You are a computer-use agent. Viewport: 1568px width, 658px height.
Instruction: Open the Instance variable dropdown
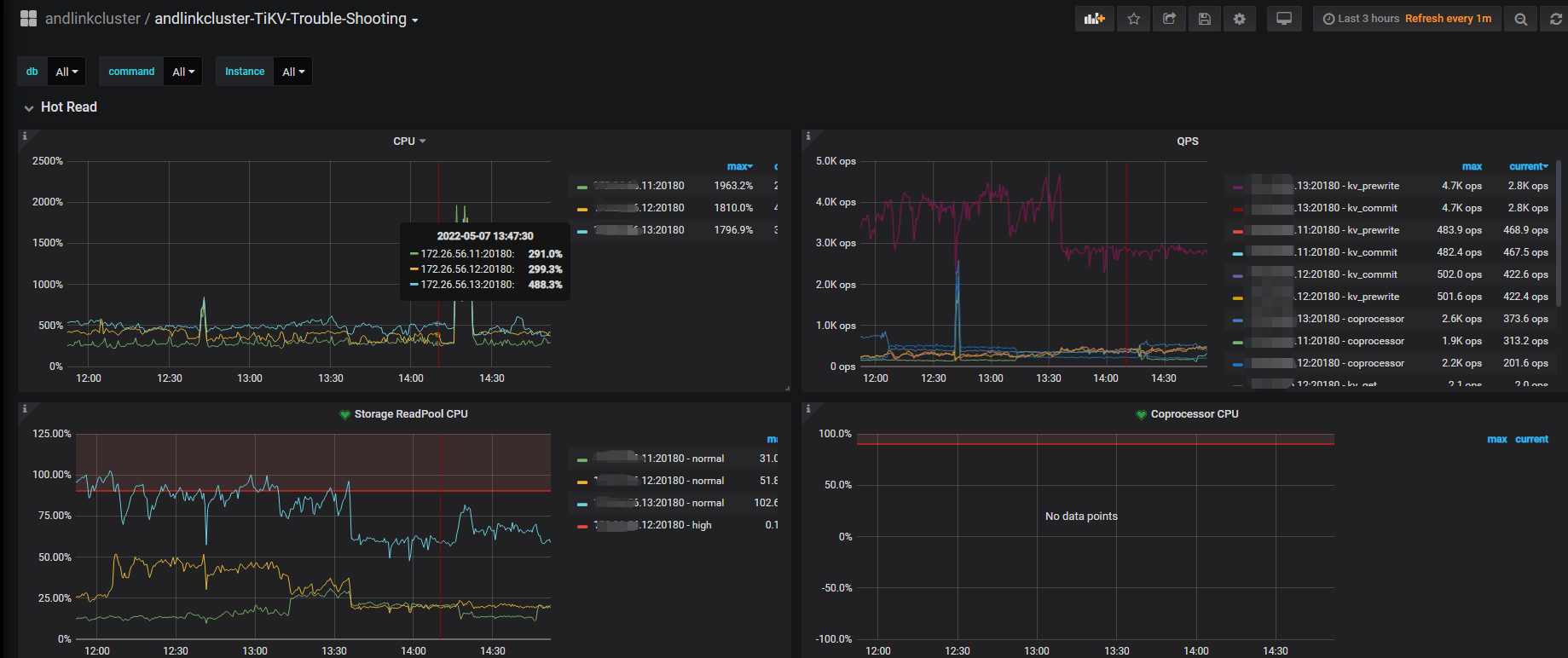[x=292, y=72]
